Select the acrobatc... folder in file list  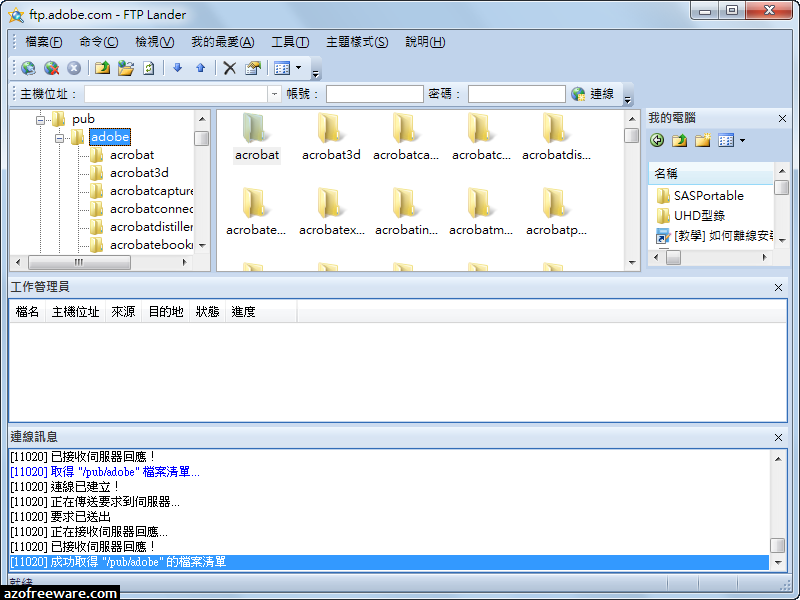click(481, 137)
